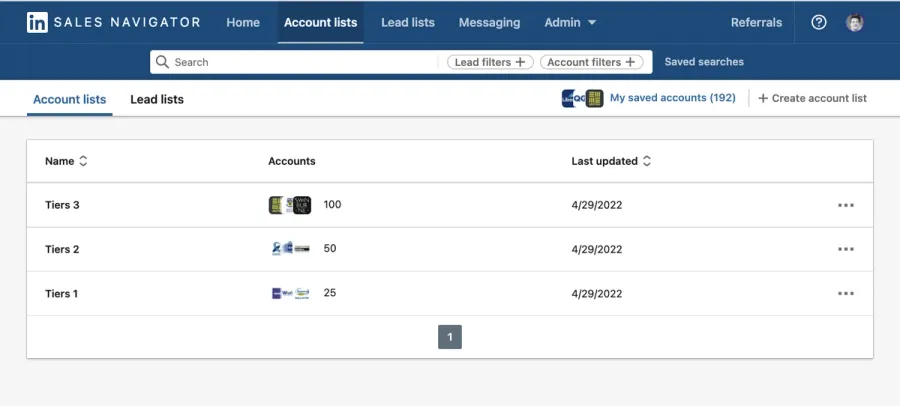Click Tiers 2 account logos thumbnail
The width and height of the screenshot is (900, 406).
pyautogui.click(x=290, y=248)
